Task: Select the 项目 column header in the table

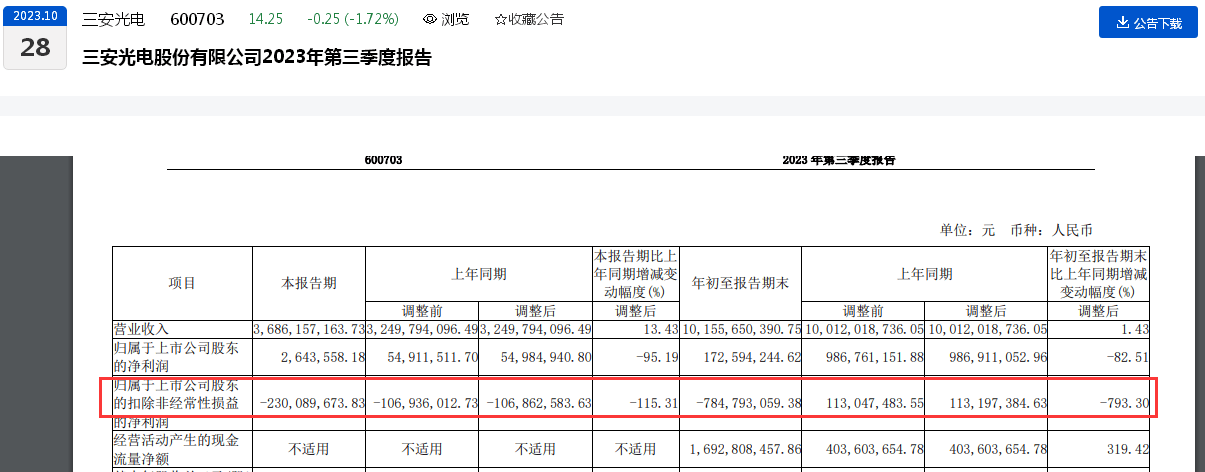Action: (182, 283)
